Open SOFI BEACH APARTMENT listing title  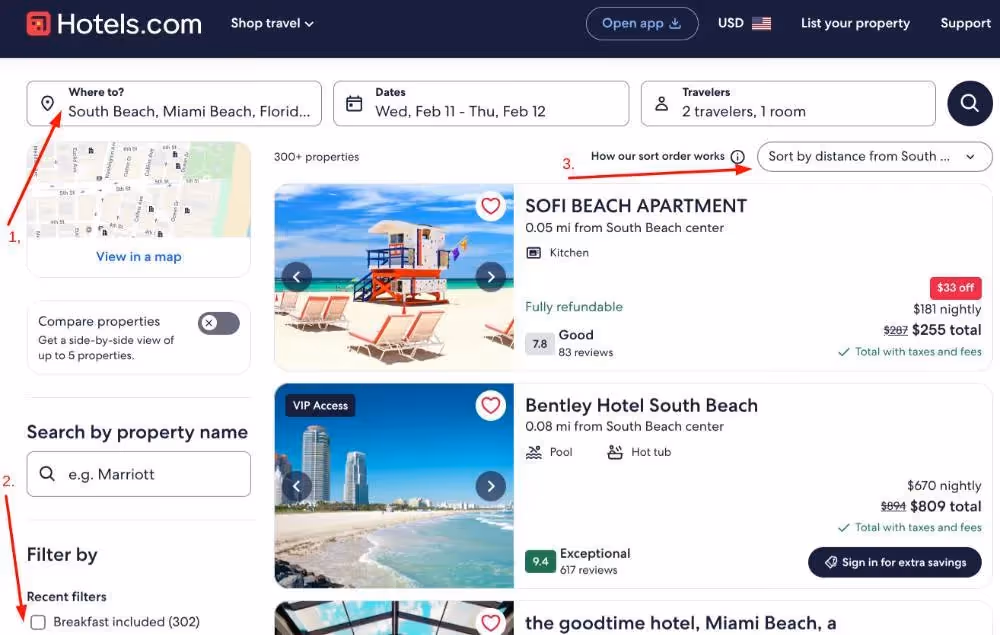point(636,206)
